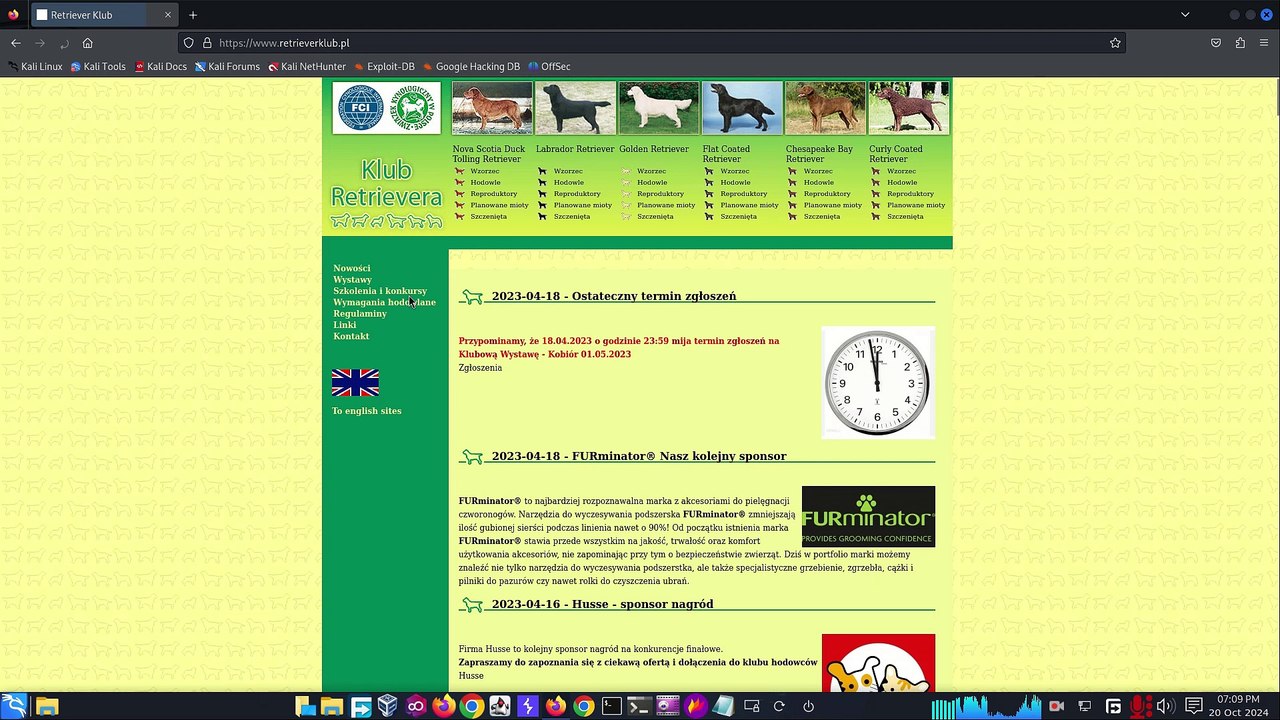This screenshot has width=1280, height=720.
Task: Click the red microphone tray icon
Action: coord(1140,706)
